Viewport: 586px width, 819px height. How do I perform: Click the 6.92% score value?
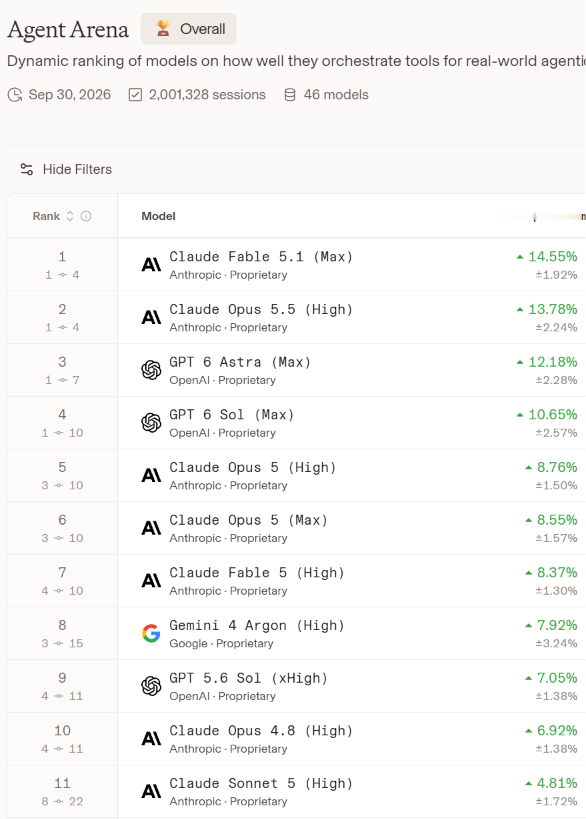(x=557, y=731)
